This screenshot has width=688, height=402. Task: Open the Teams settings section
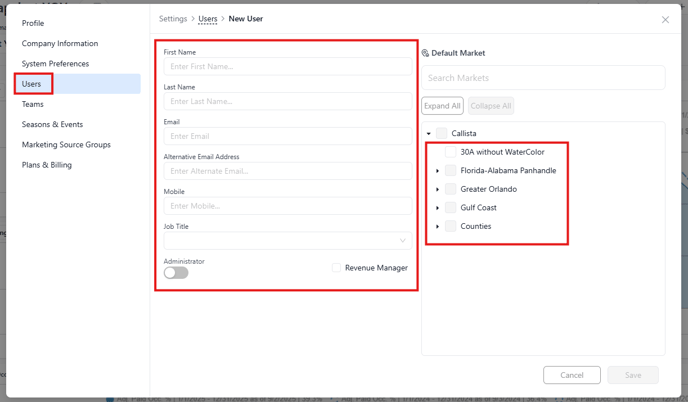coord(33,104)
